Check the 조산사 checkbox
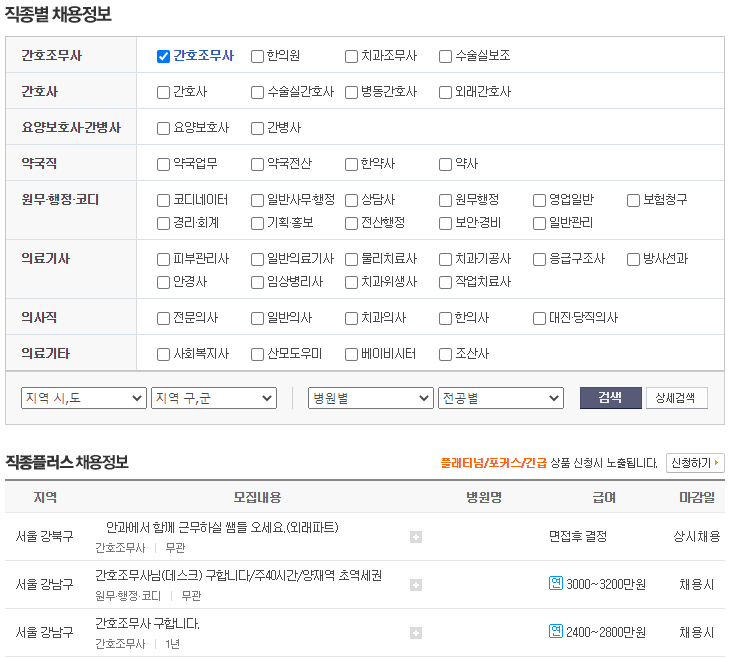This screenshot has width=730, height=659. 446,354
